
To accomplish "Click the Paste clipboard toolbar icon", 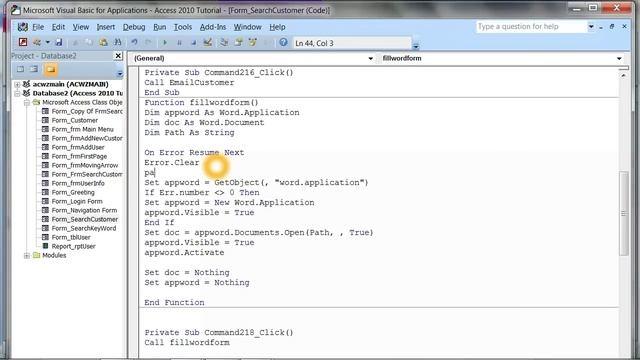I will (x=103, y=42).
